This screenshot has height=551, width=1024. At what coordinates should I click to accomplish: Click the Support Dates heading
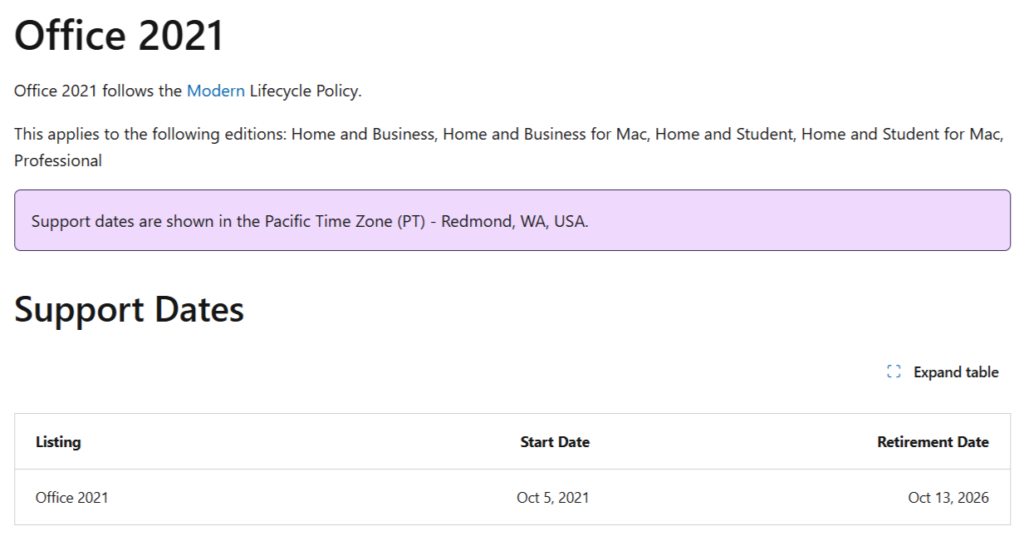pos(129,309)
